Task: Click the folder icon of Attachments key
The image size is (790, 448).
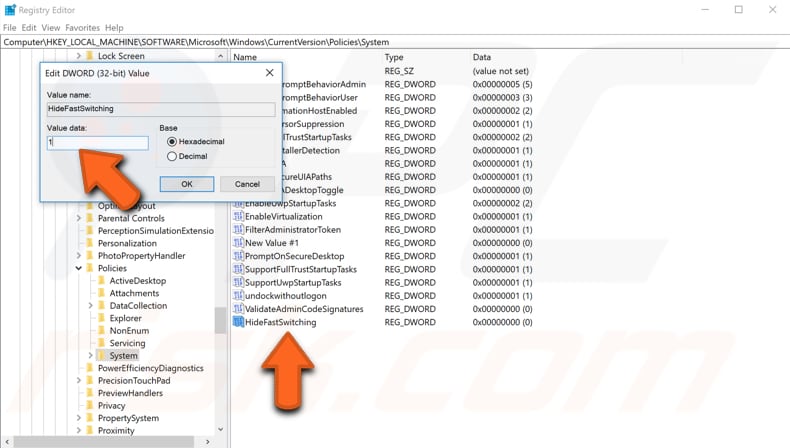Action: point(102,293)
